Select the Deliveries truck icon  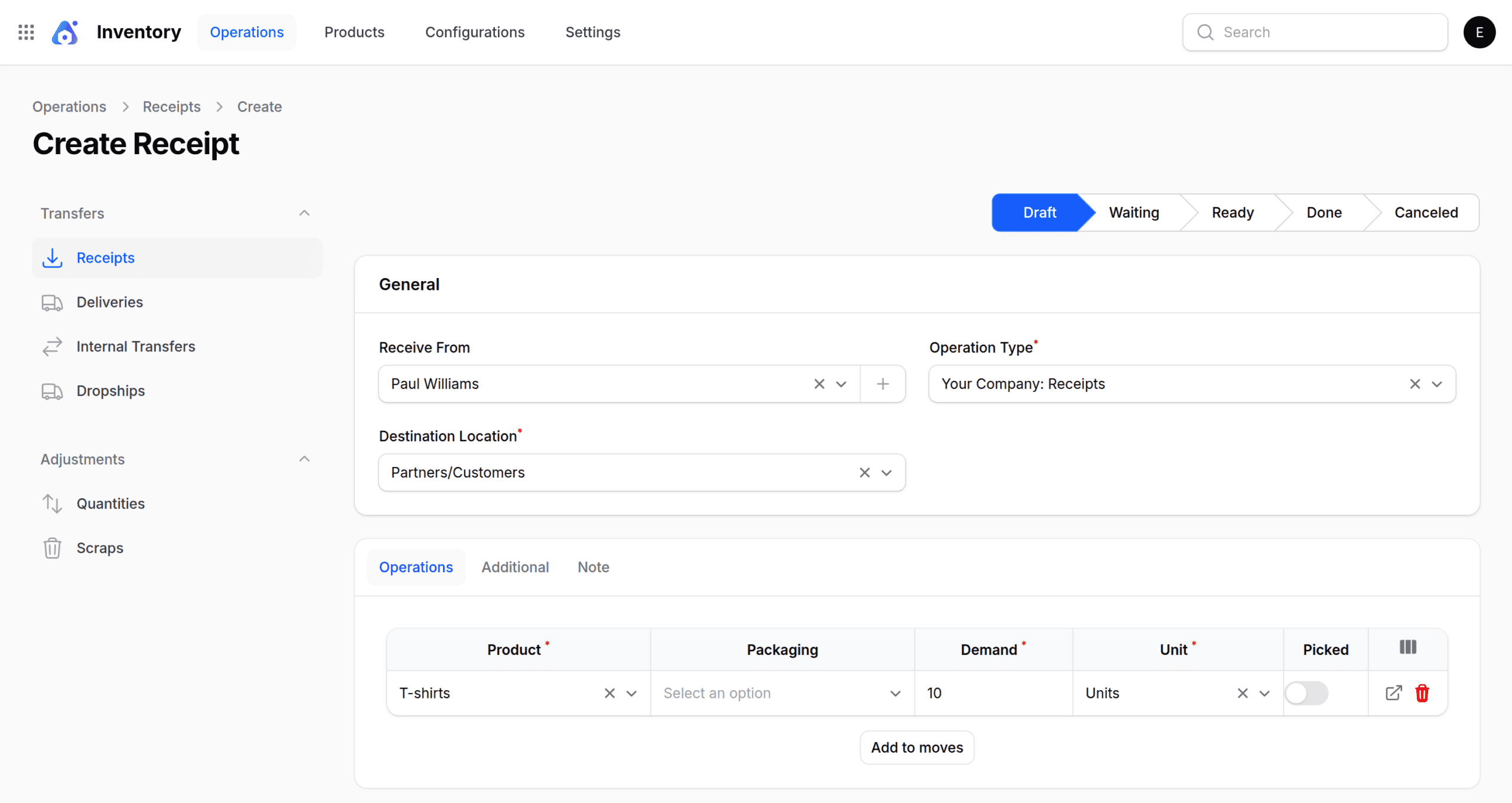click(x=53, y=302)
